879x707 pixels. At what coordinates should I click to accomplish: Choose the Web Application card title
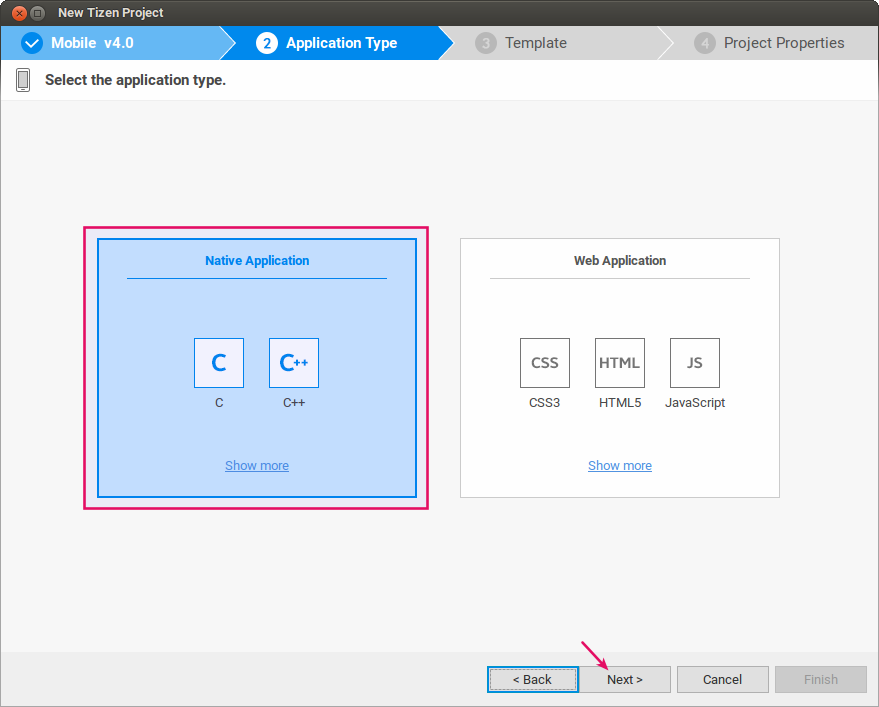620,260
